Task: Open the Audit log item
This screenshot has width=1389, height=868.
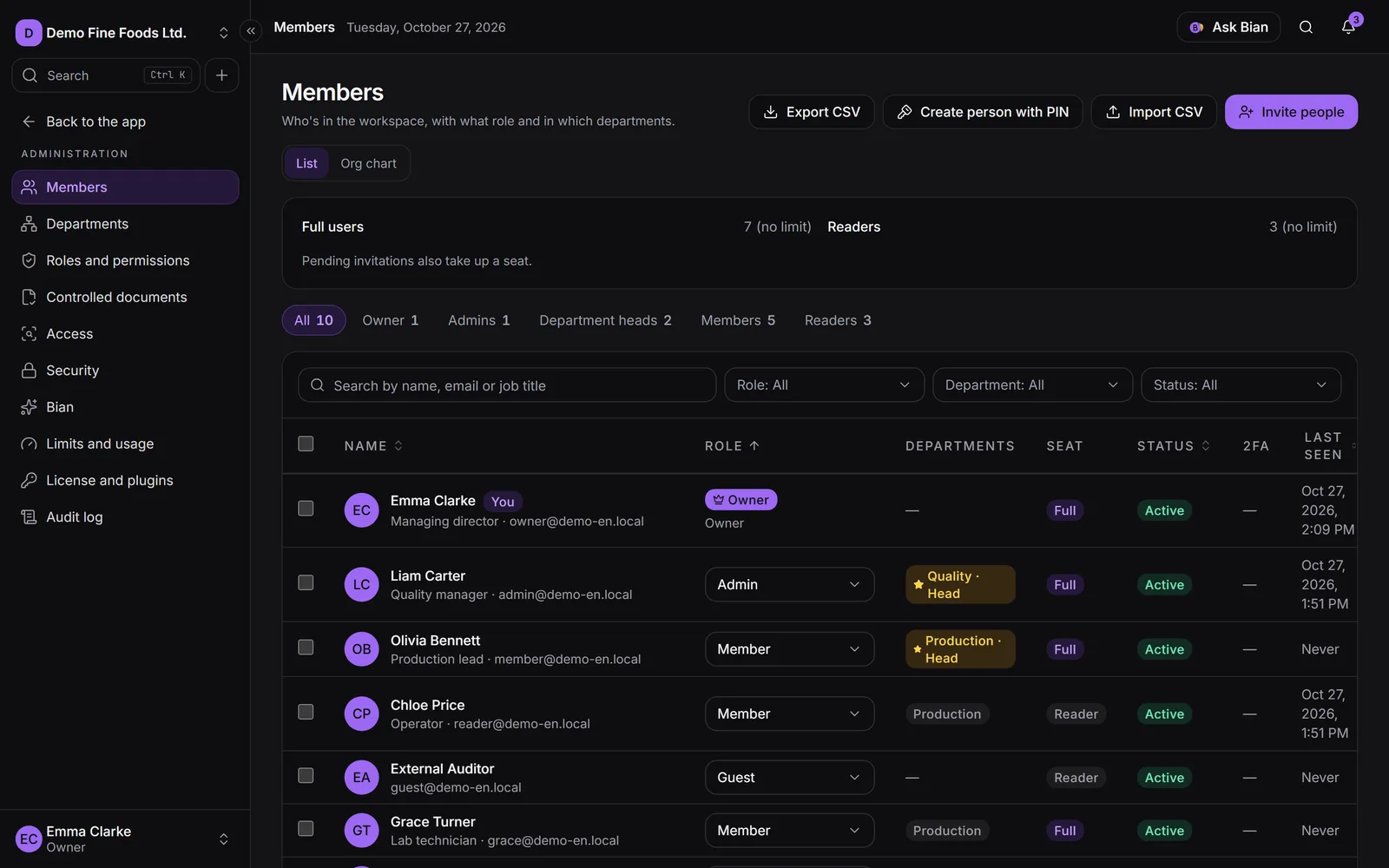Action: pyautogui.click(x=125, y=517)
